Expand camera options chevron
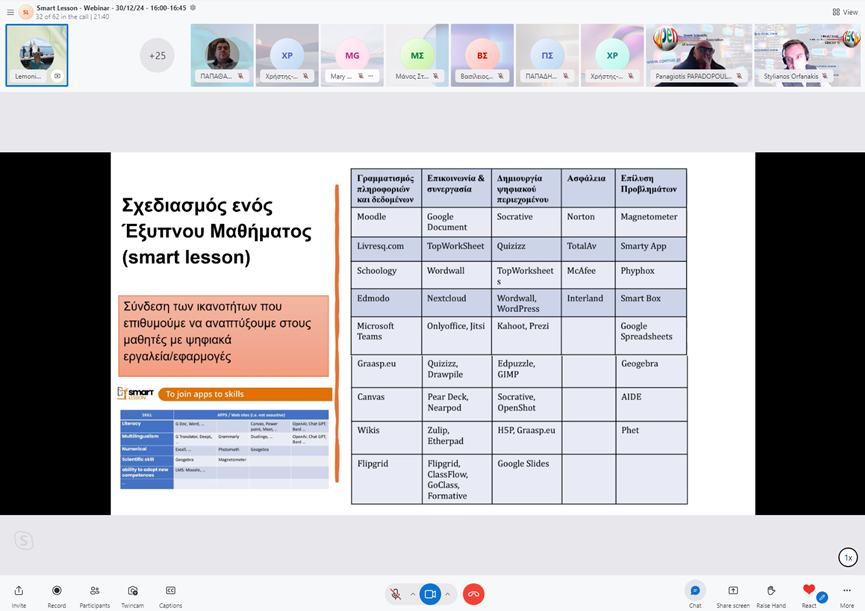The image size is (865, 611). [x=447, y=594]
